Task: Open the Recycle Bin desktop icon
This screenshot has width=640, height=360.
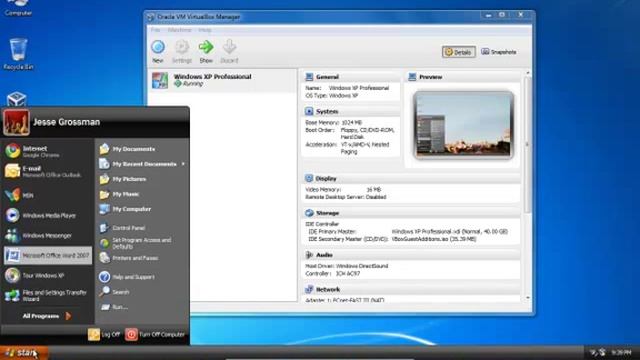Action: [x=18, y=54]
